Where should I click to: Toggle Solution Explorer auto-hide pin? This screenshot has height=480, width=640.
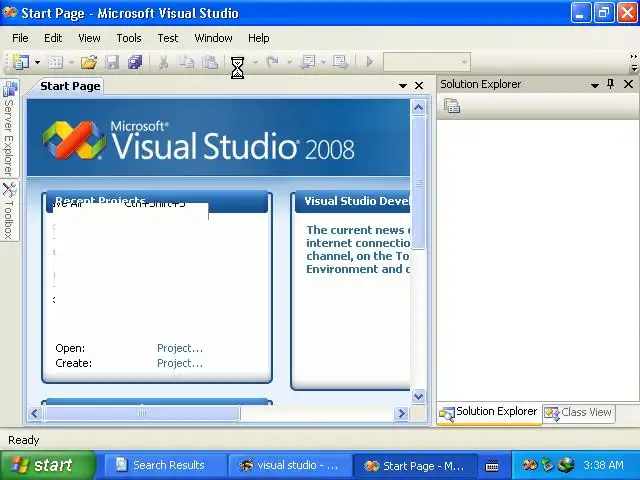point(610,84)
